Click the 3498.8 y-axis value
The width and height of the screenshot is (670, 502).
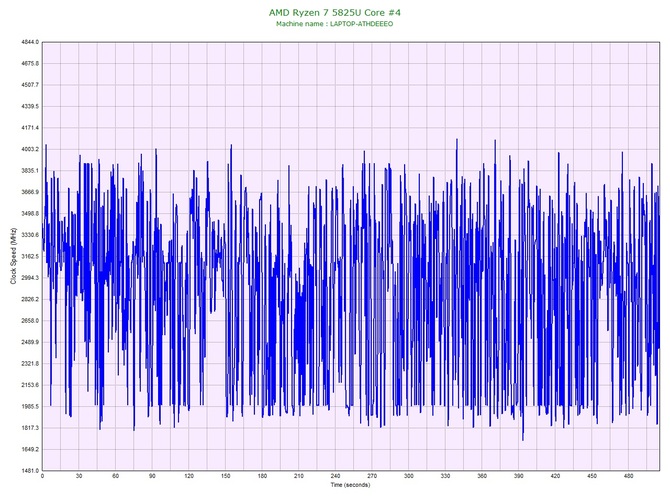[x=30, y=214]
